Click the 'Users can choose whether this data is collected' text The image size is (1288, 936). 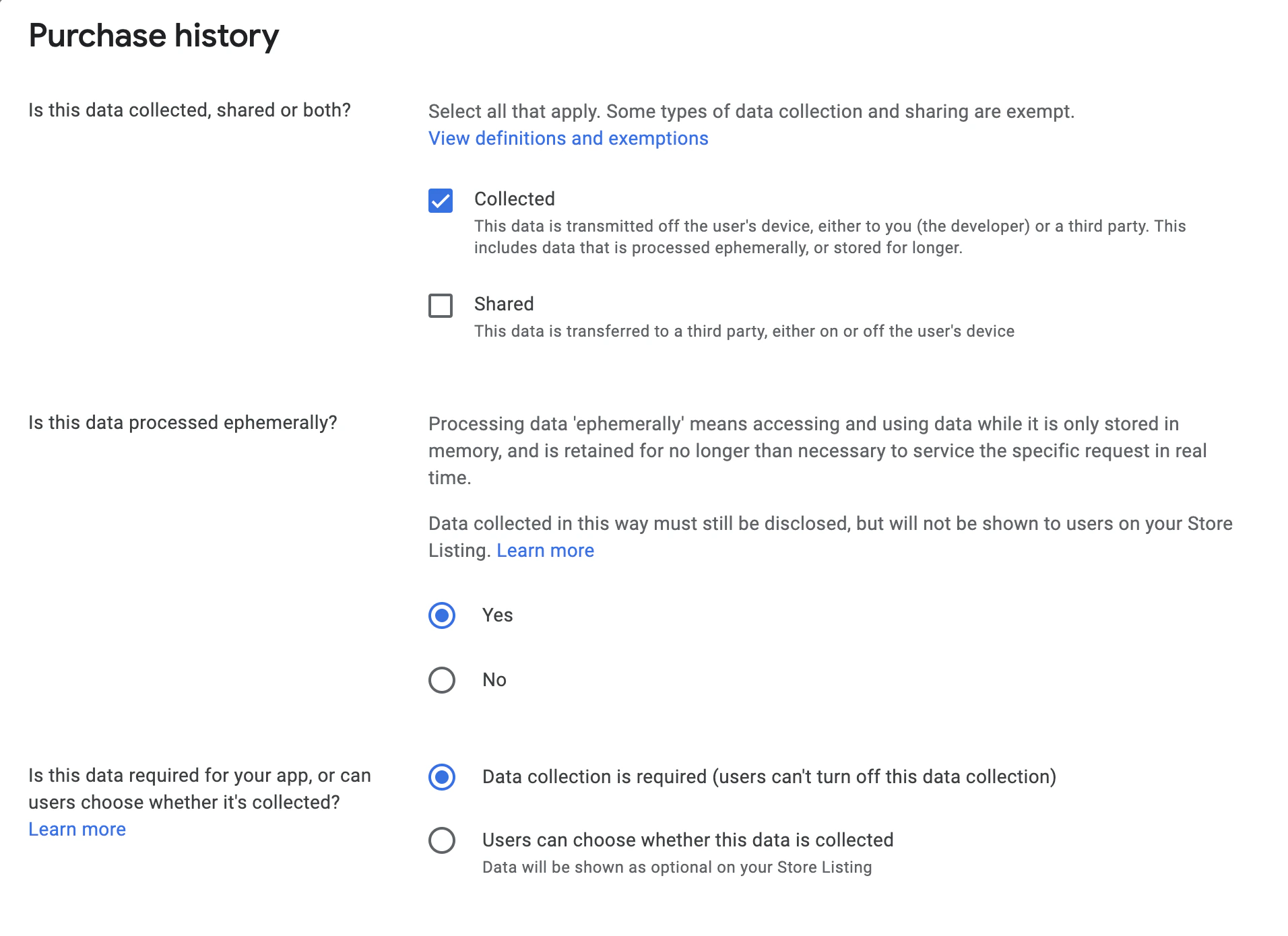[687, 840]
